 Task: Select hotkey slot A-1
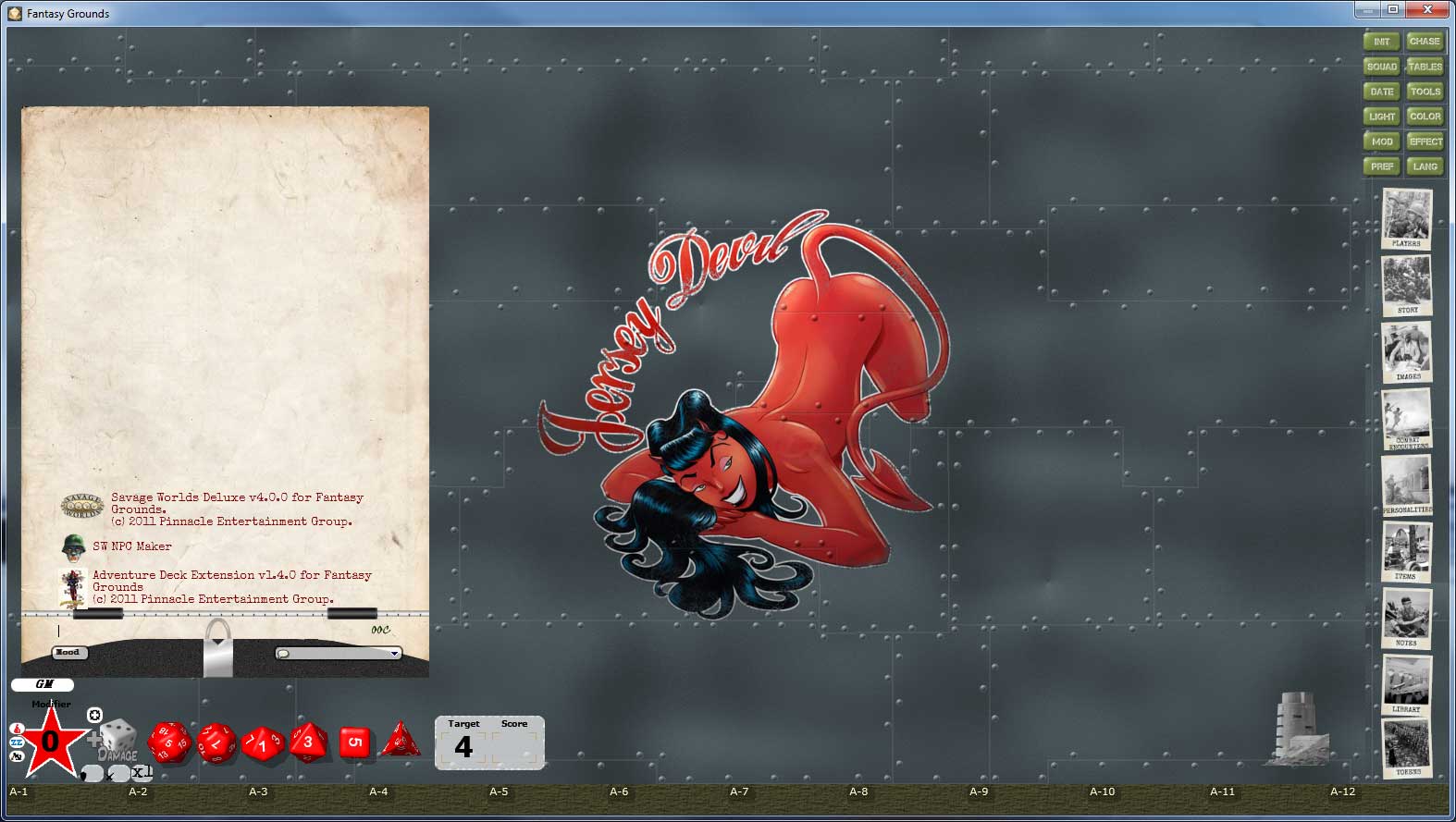pos(68,799)
